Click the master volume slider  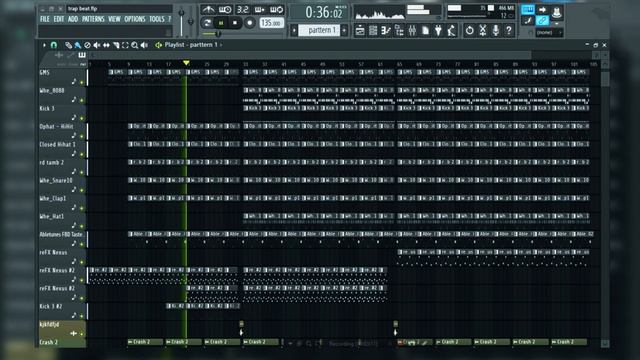181,22
